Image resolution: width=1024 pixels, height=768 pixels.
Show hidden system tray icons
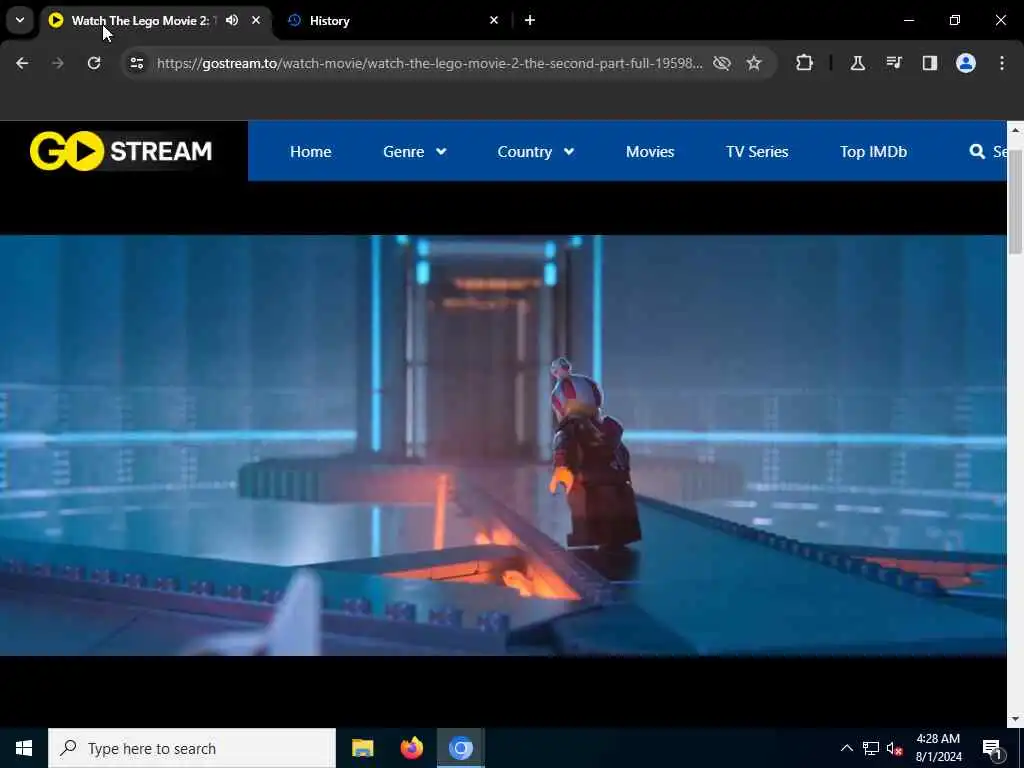click(846, 748)
